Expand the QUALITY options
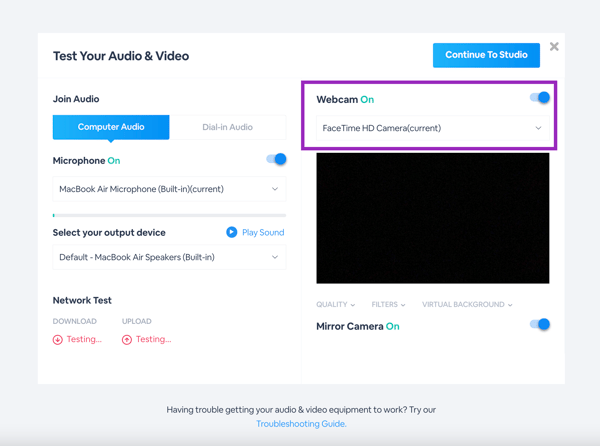 tap(336, 304)
